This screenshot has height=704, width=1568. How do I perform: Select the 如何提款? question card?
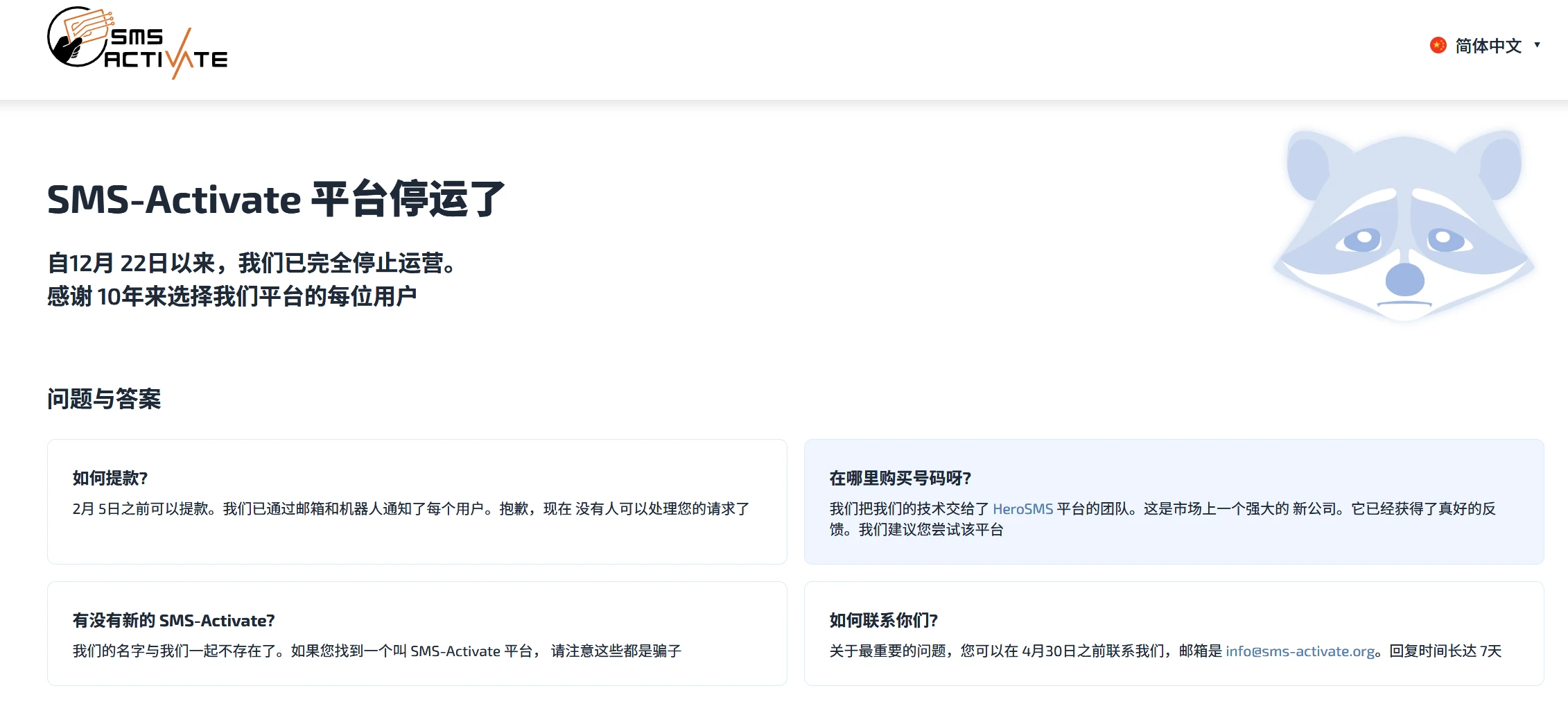417,499
